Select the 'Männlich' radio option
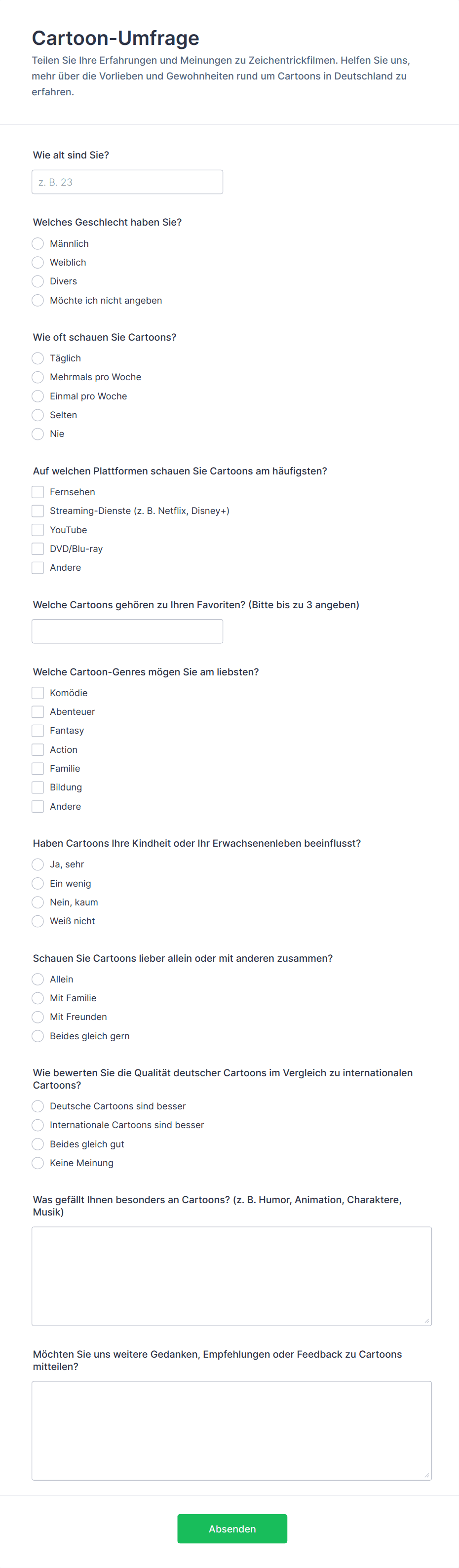The width and height of the screenshot is (459, 1568). [x=38, y=243]
